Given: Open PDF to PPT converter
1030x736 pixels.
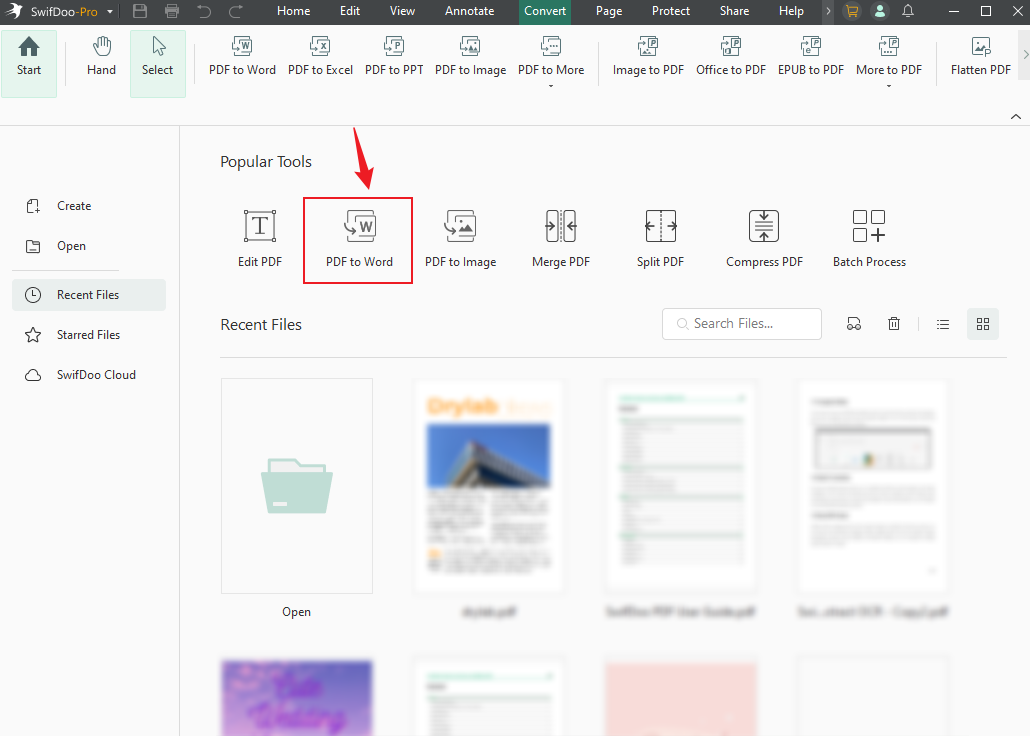Looking at the screenshot, I should (394, 58).
